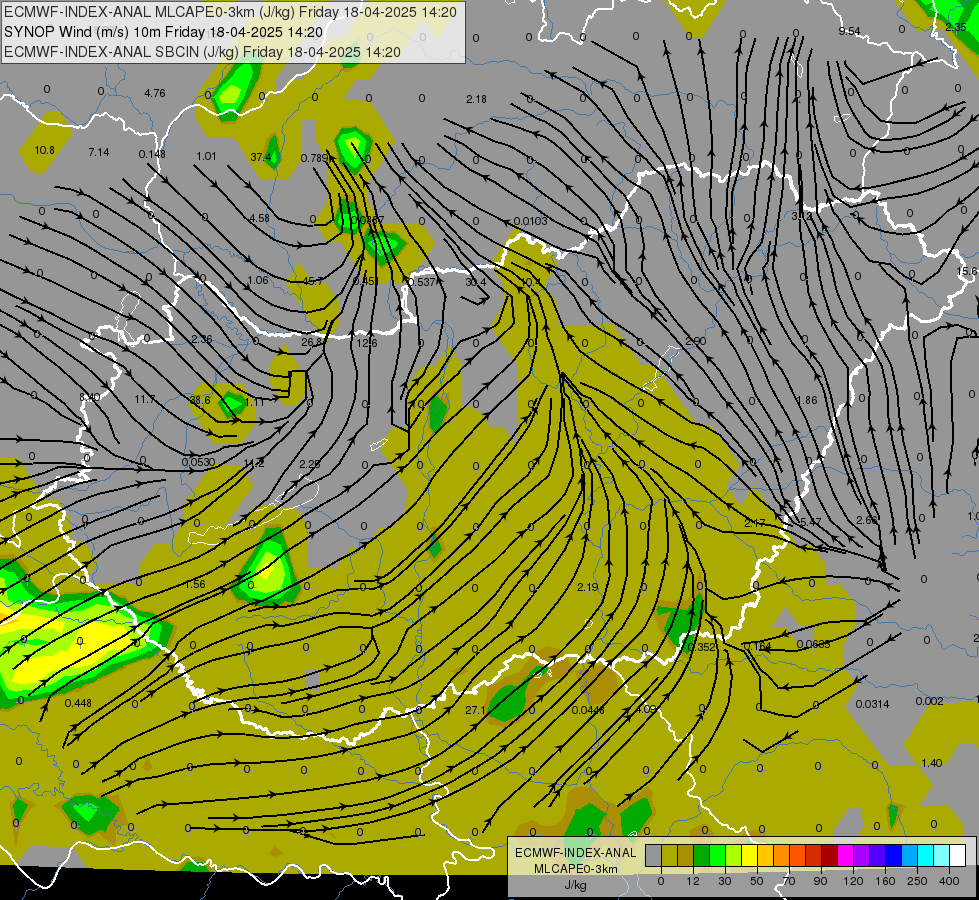Click the map value 27.1

coord(475,710)
